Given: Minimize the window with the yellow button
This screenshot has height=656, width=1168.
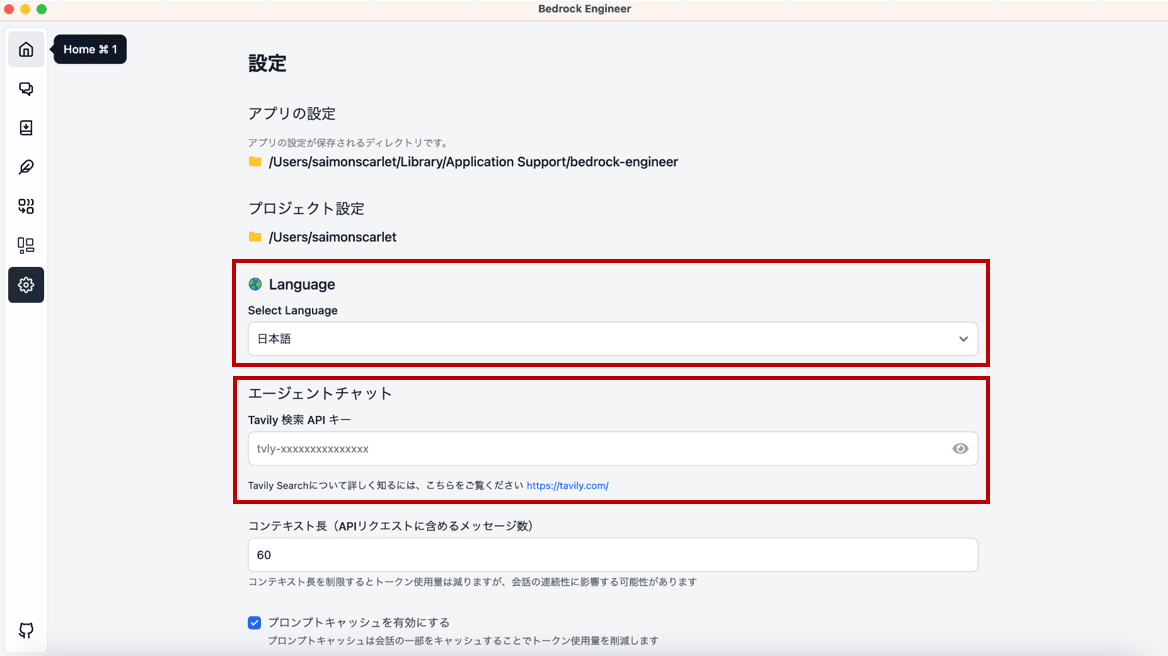Looking at the screenshot, I should [x=25, y=9].
